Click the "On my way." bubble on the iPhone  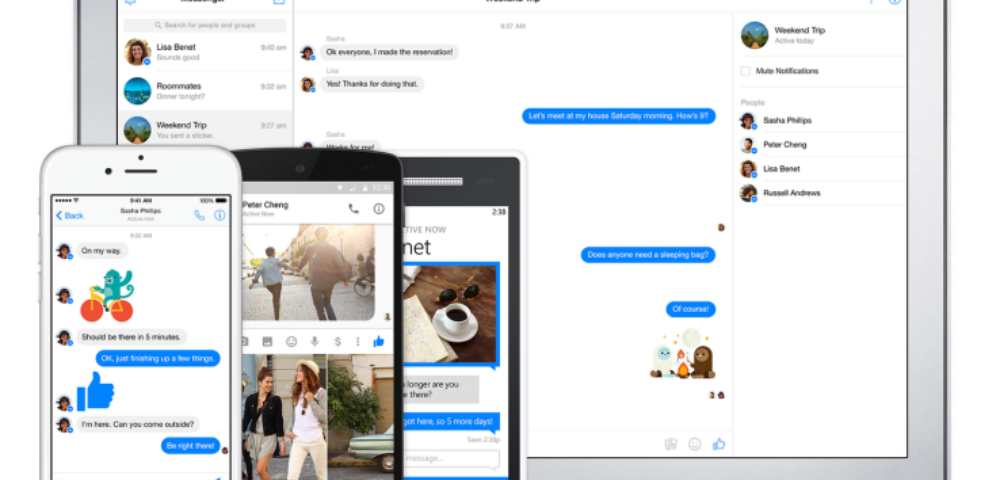pos(101,251)
